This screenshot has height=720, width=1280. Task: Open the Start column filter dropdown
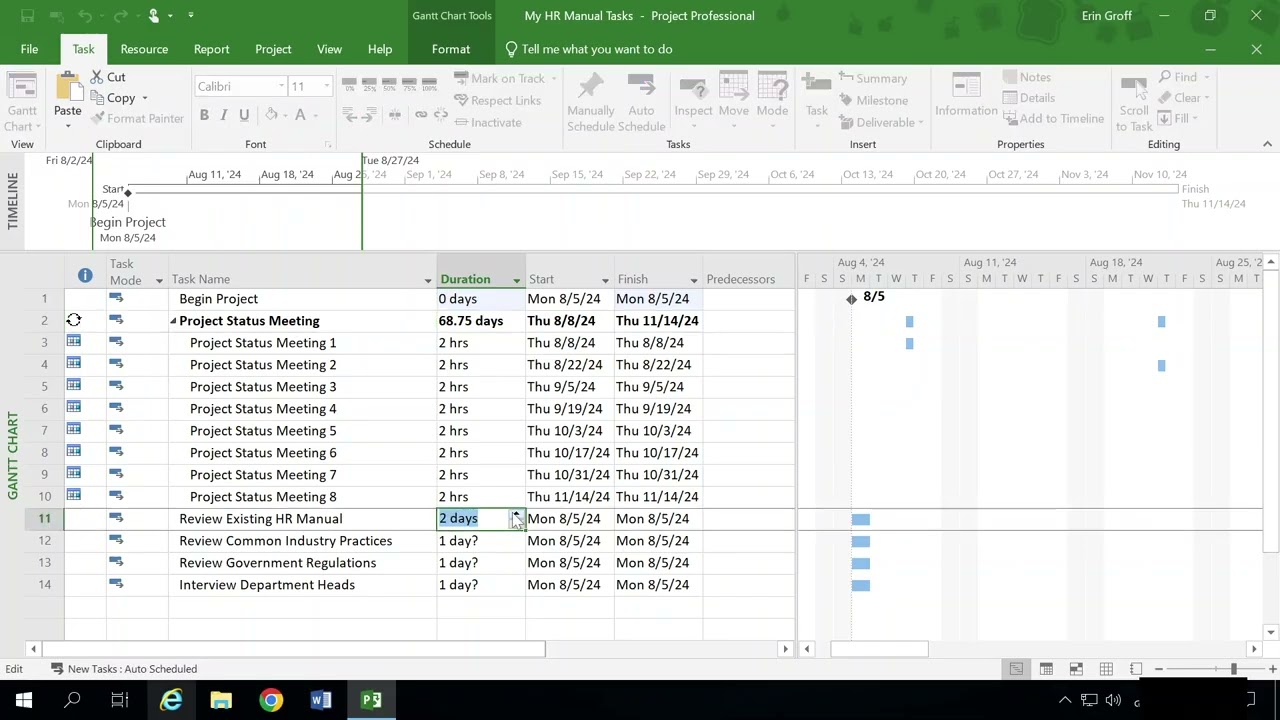tap(605, 280)
